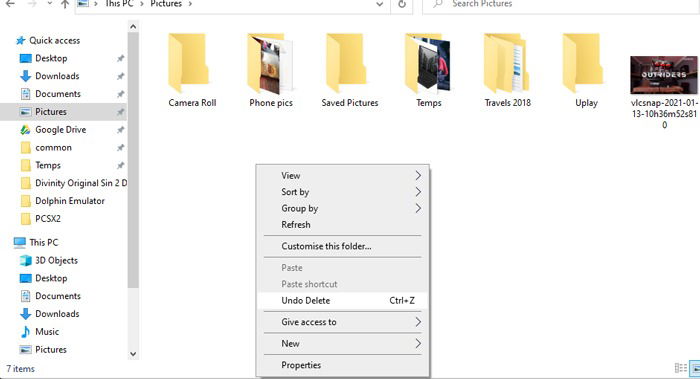The height and width of the screenshot is (379, 700).
Task: Click Downloads icon under This PC
Action: click(x=25, y=314)
